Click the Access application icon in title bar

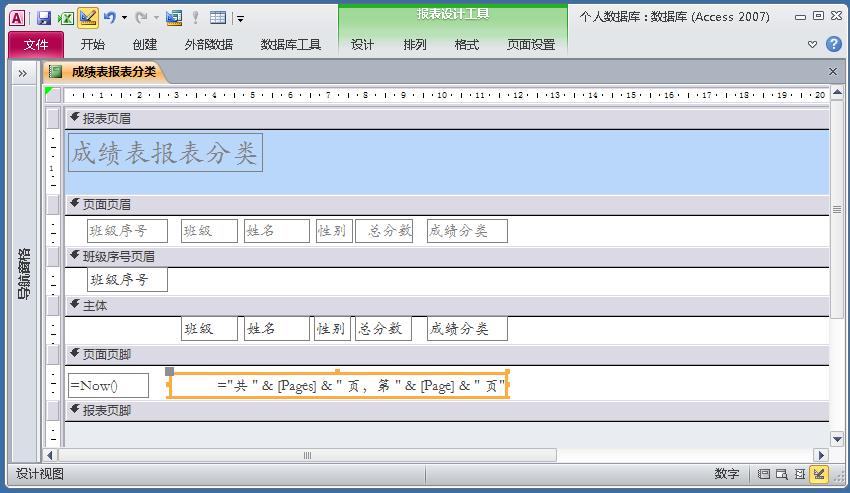click(17, 18)
